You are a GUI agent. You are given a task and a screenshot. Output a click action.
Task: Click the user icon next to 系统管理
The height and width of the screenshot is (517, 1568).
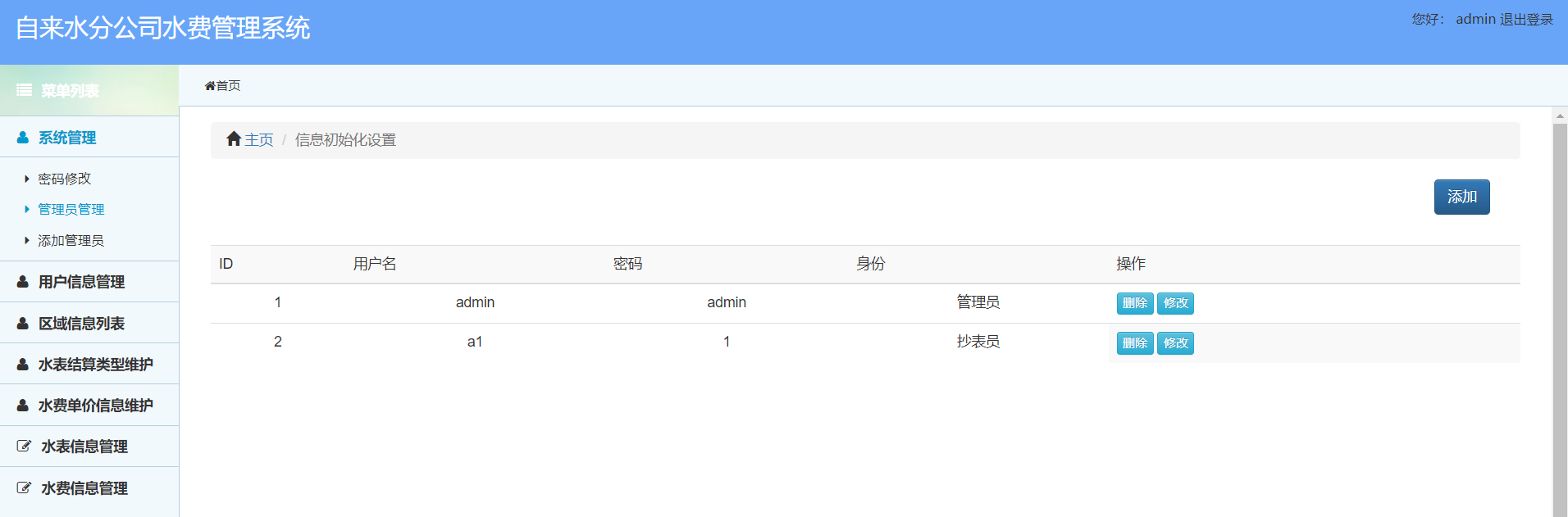coord(23,138)
